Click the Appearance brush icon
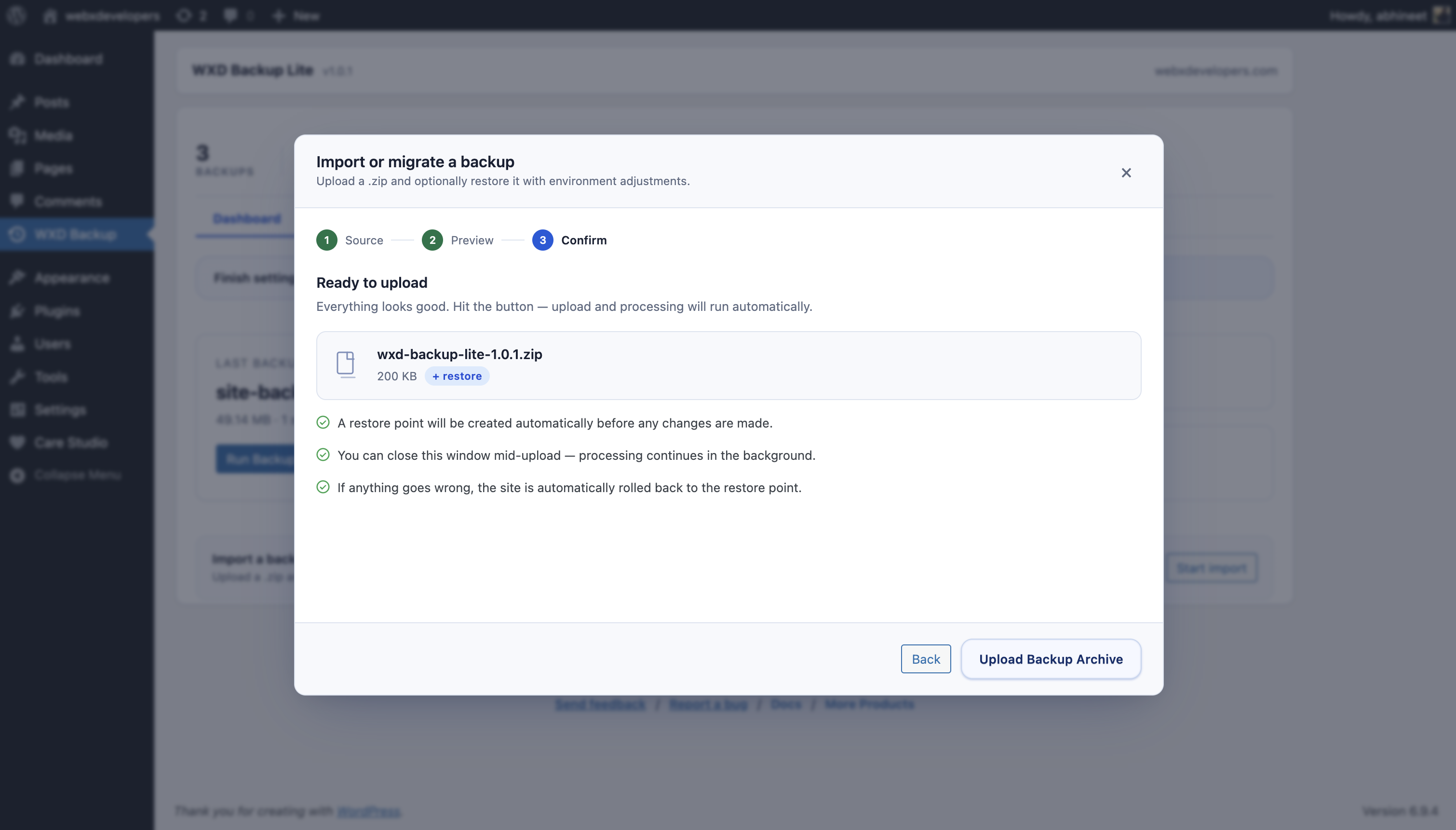 18,278
